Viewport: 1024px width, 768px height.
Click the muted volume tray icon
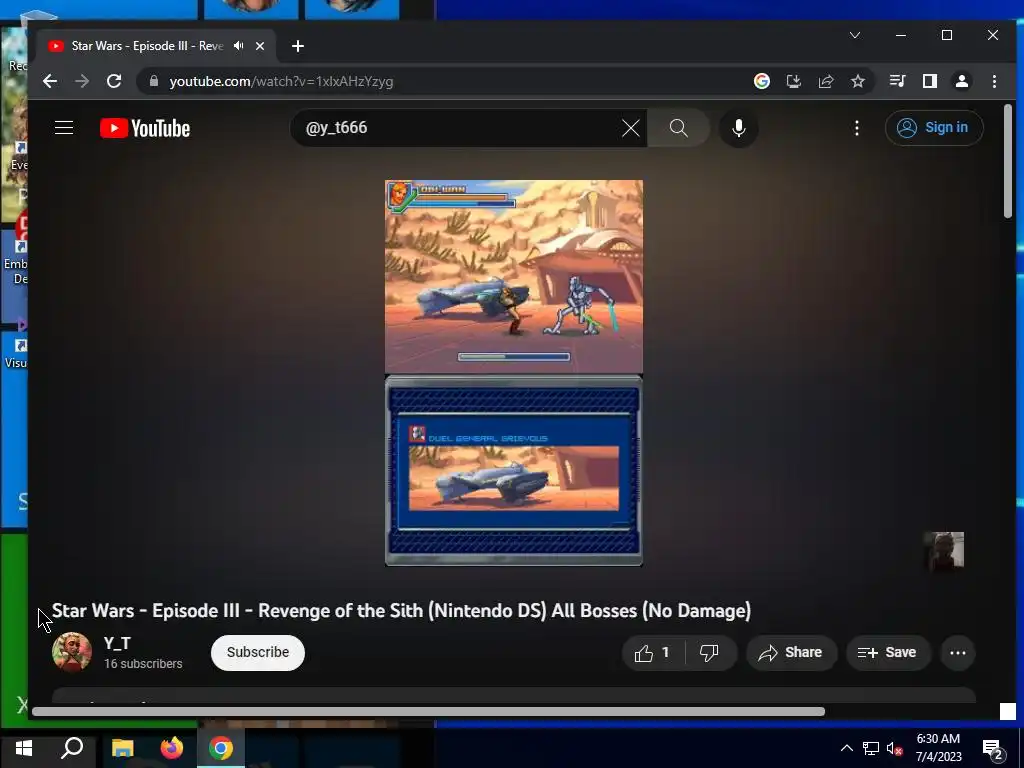tap(895, 748)
